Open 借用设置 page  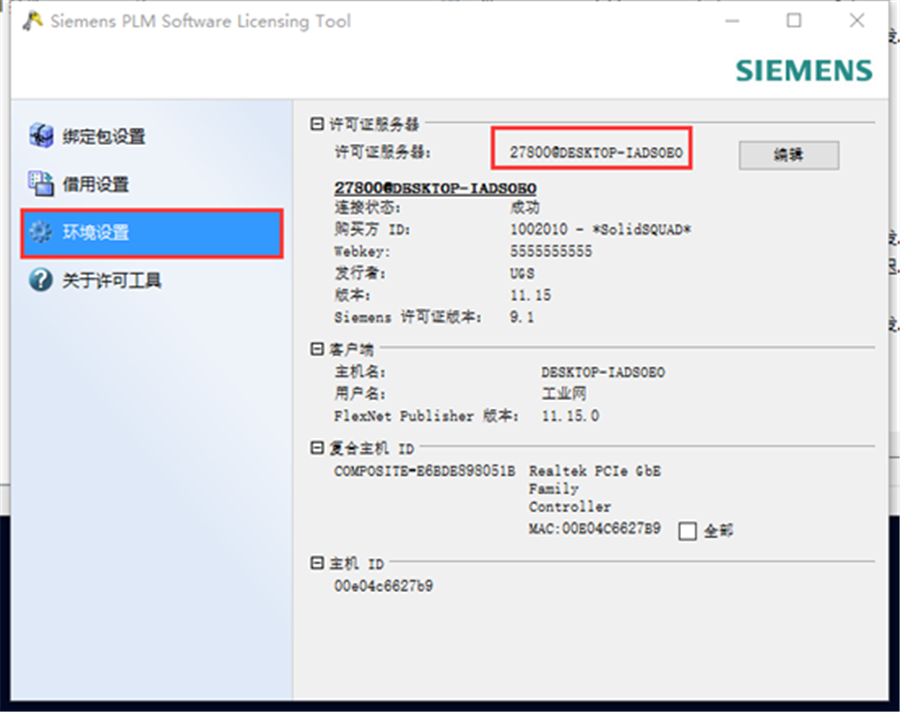pyautogui.click(x=96, y=184)
